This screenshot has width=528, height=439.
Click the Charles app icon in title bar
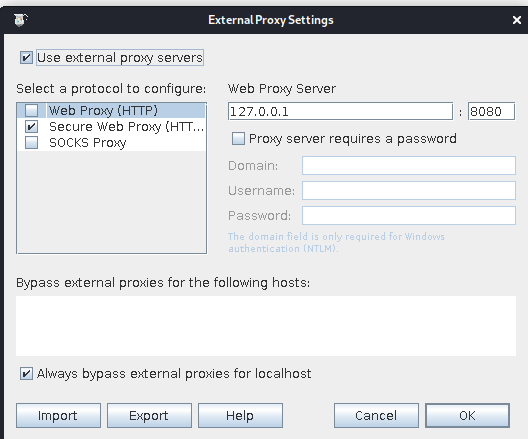point(21,20)
